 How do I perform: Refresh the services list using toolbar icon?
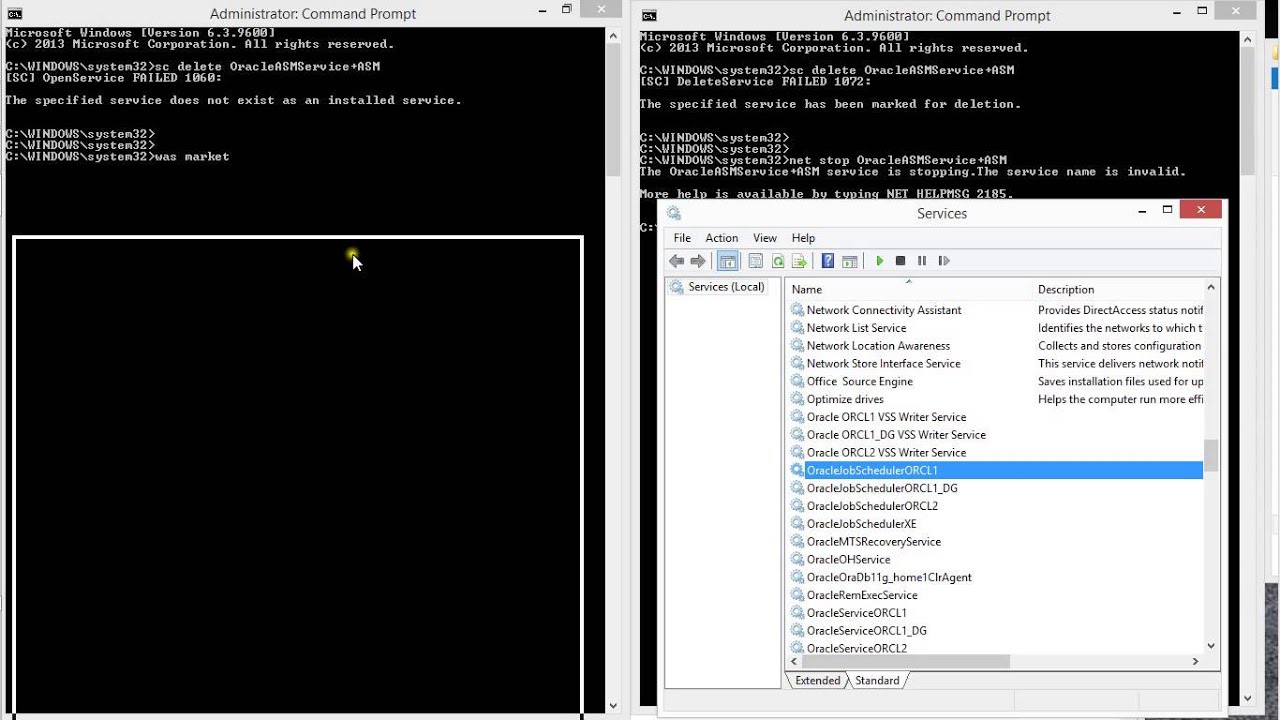[x=777, y=261]
